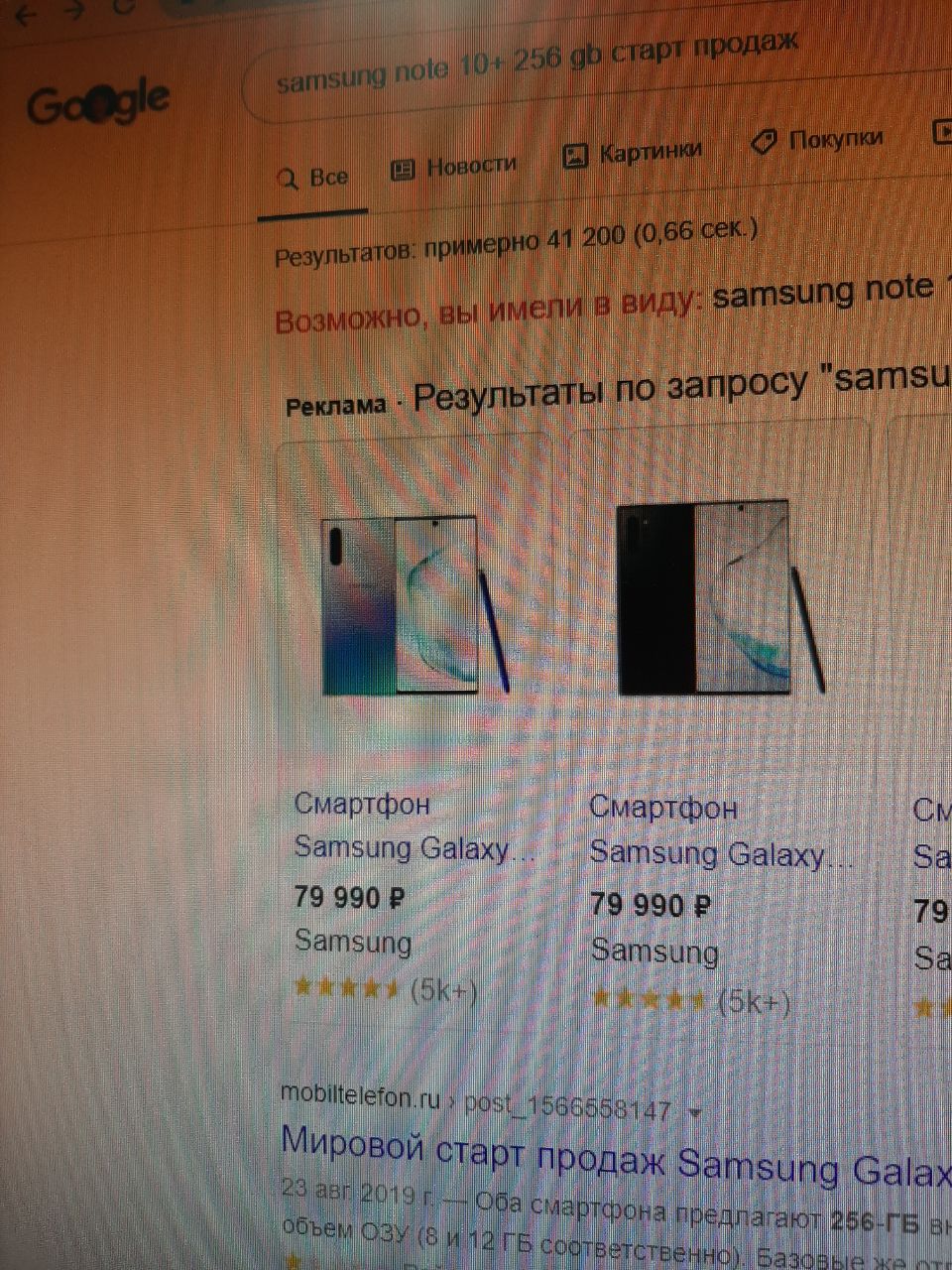This screenshot has width=952, height=1270.
Task: Open the silver Galaxy Note 10+ product image
Action: click(x=416, y=605)
